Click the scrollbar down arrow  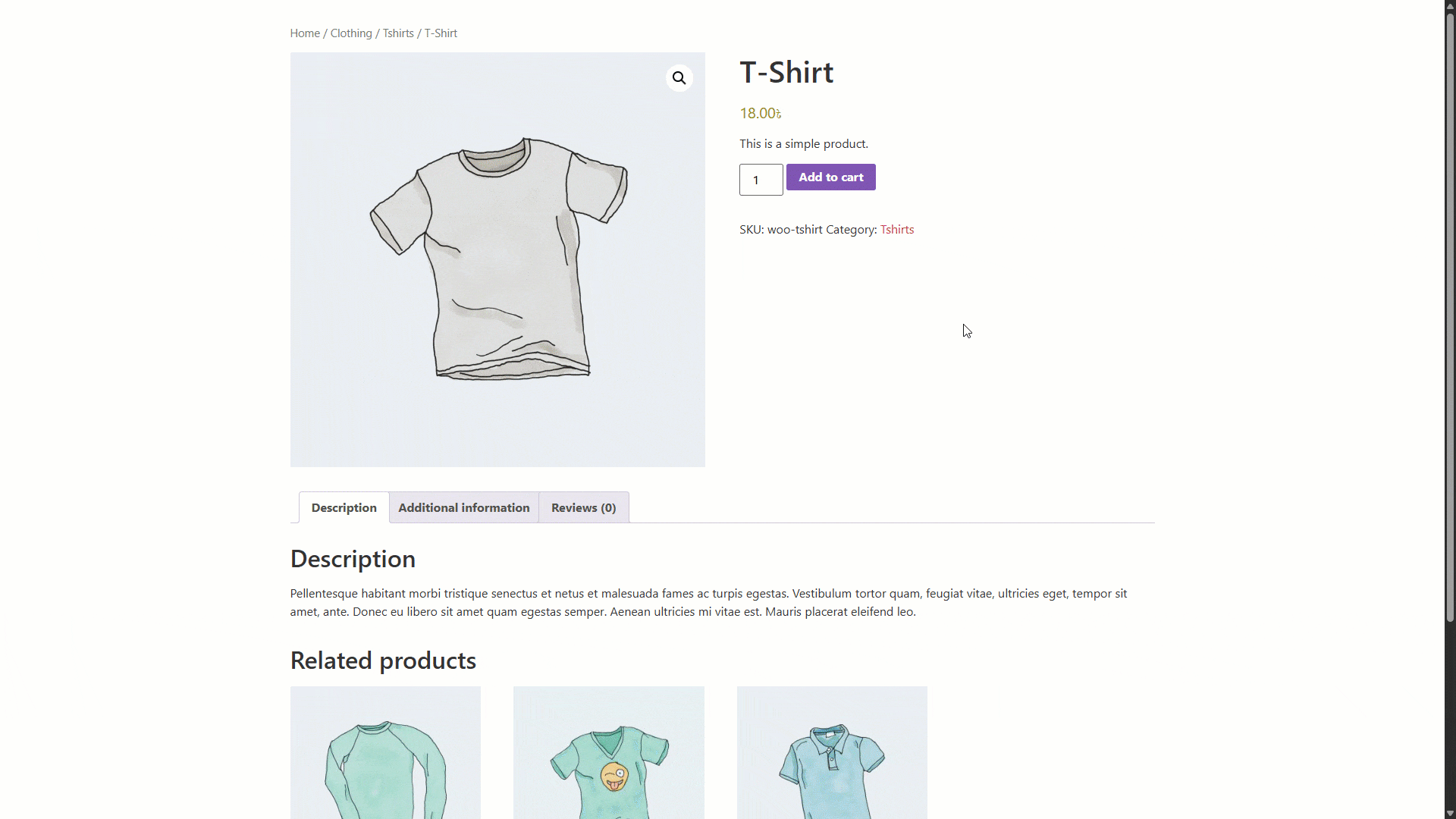[1450, 813]
